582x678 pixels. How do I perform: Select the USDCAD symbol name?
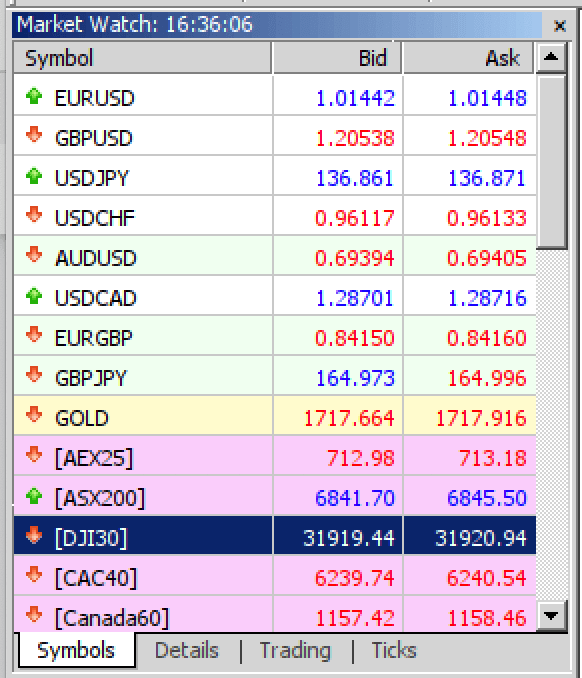point(96,298)
